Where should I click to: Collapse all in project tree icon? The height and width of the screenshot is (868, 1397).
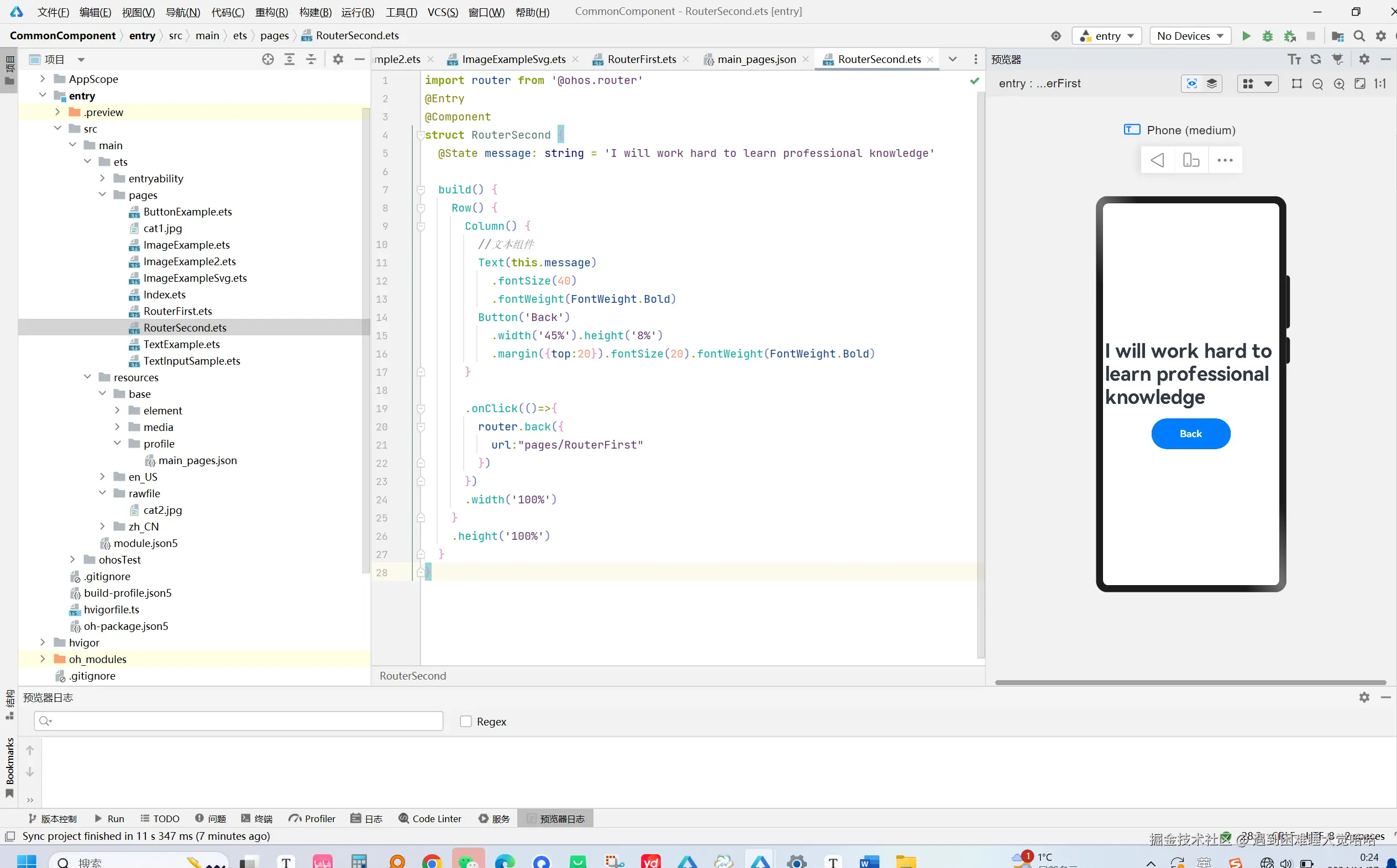(x=311, y=59)
